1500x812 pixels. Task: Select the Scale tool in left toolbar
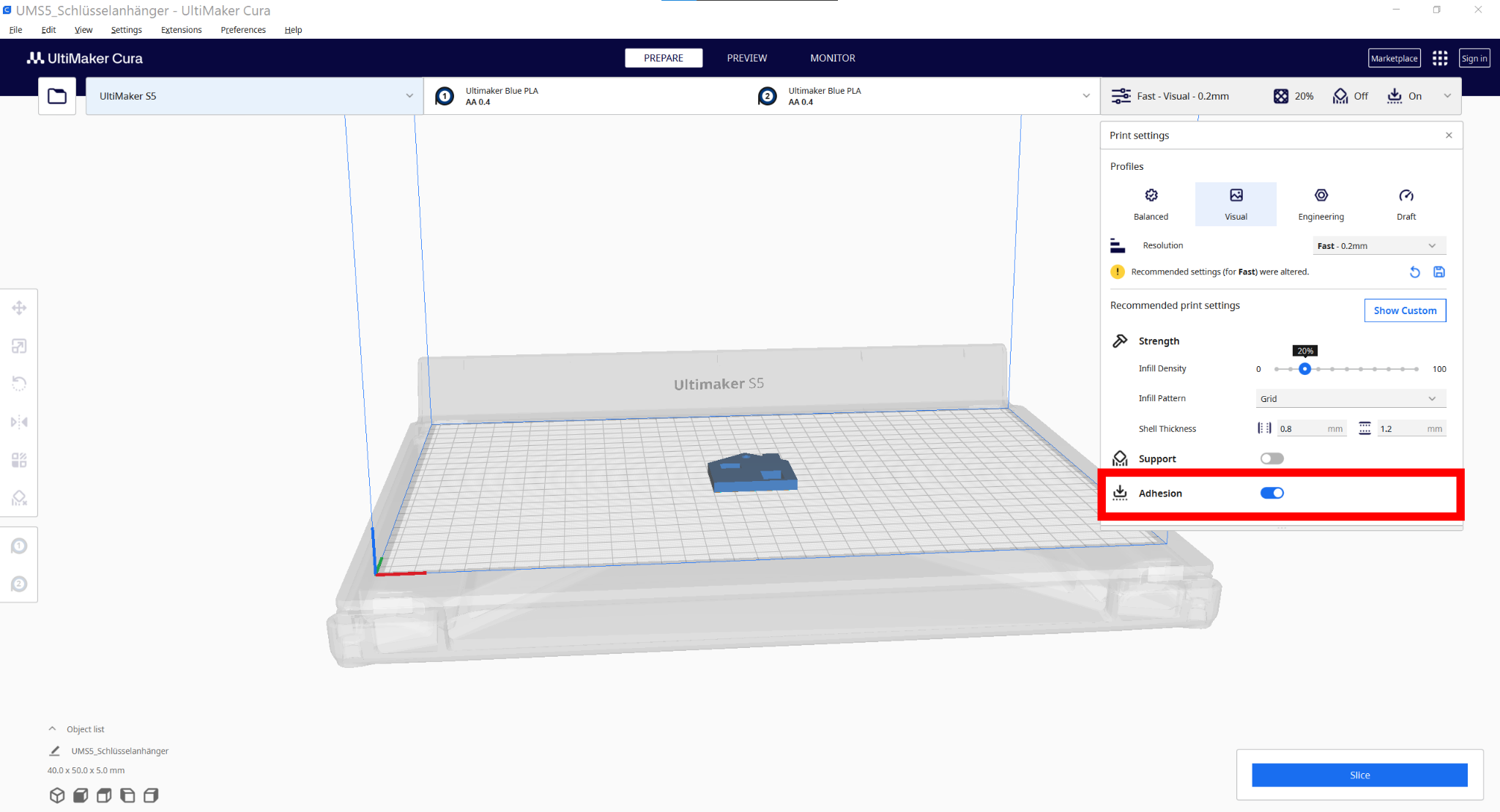(19, 346)
